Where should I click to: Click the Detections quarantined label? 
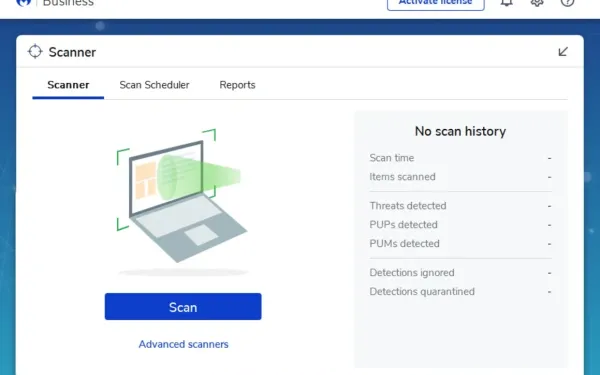pos(422,292)
